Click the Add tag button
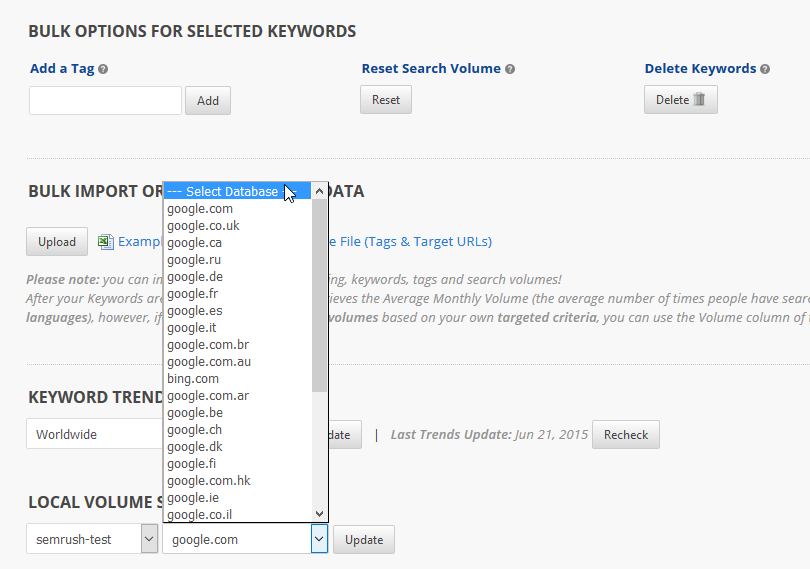The height and width of the screenshot is (569, 810). pos(208,101)
